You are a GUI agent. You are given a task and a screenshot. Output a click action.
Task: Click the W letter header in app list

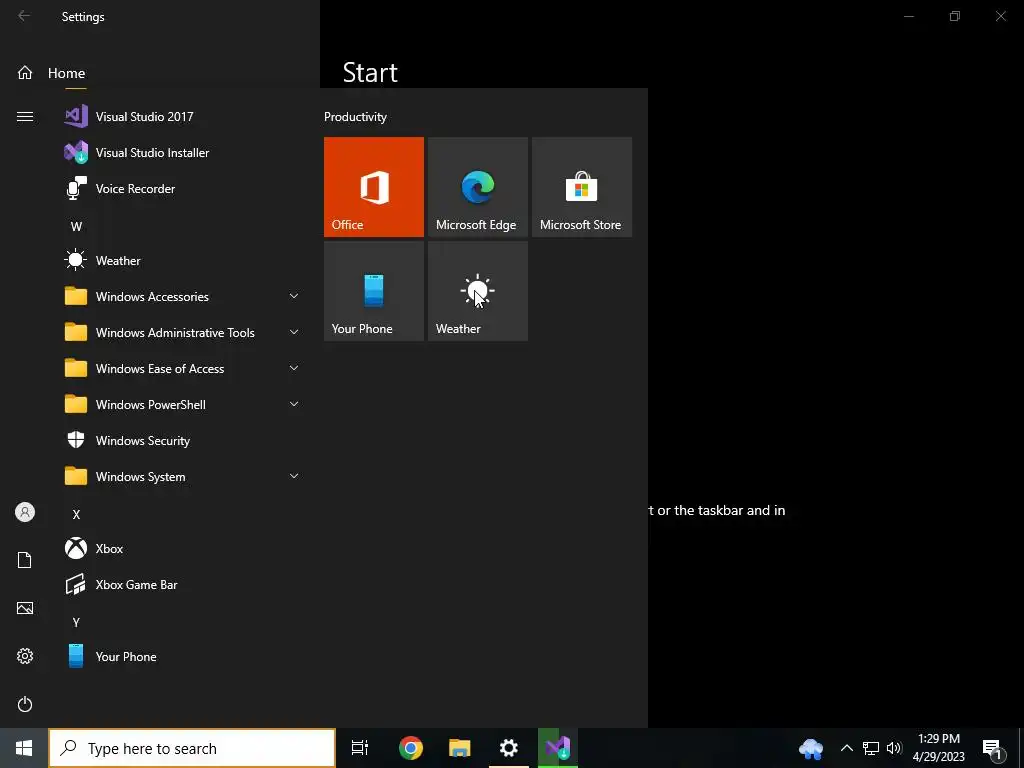[x=76, y=227]
